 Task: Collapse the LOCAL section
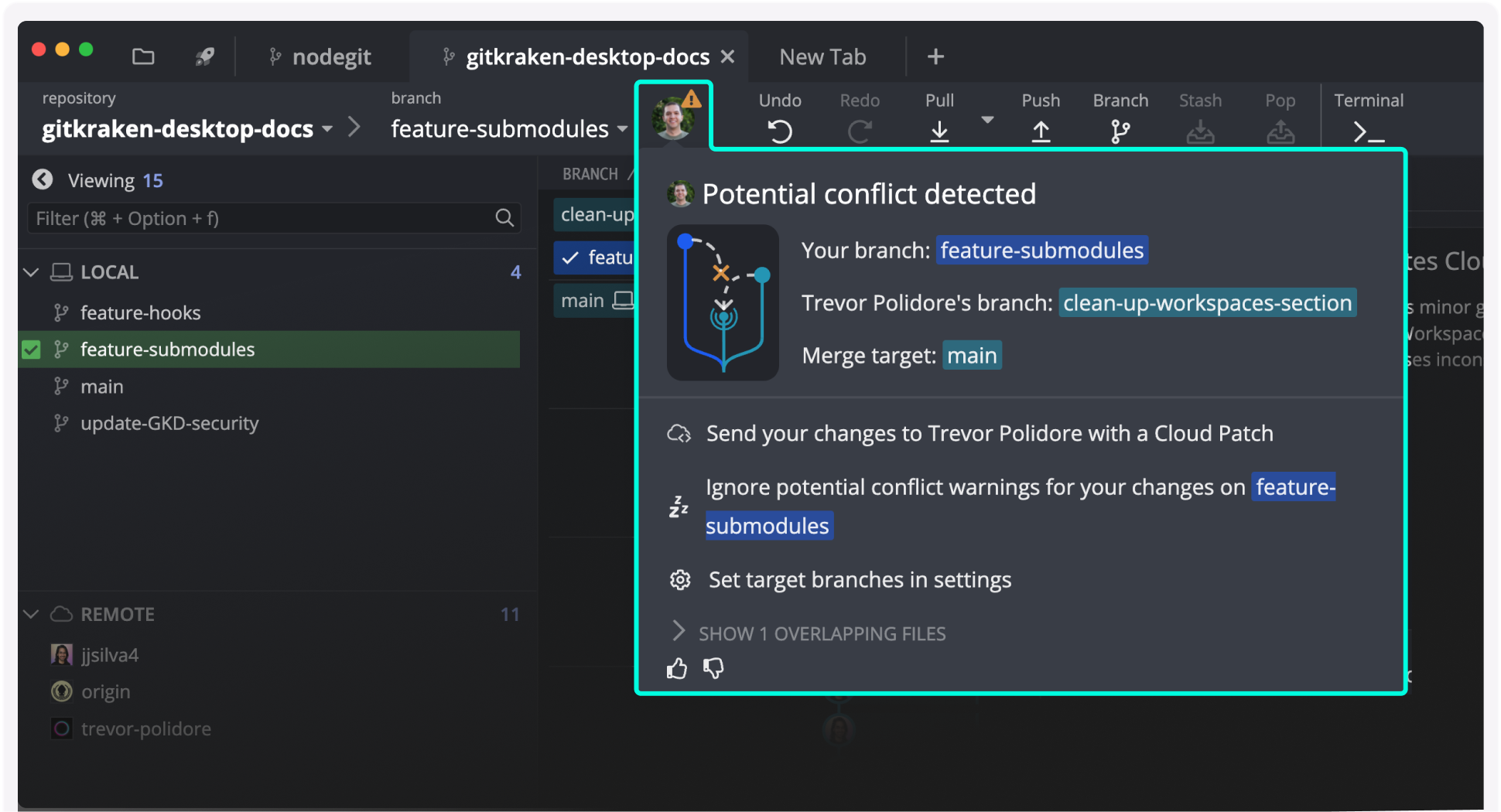(x=31, y=272)
